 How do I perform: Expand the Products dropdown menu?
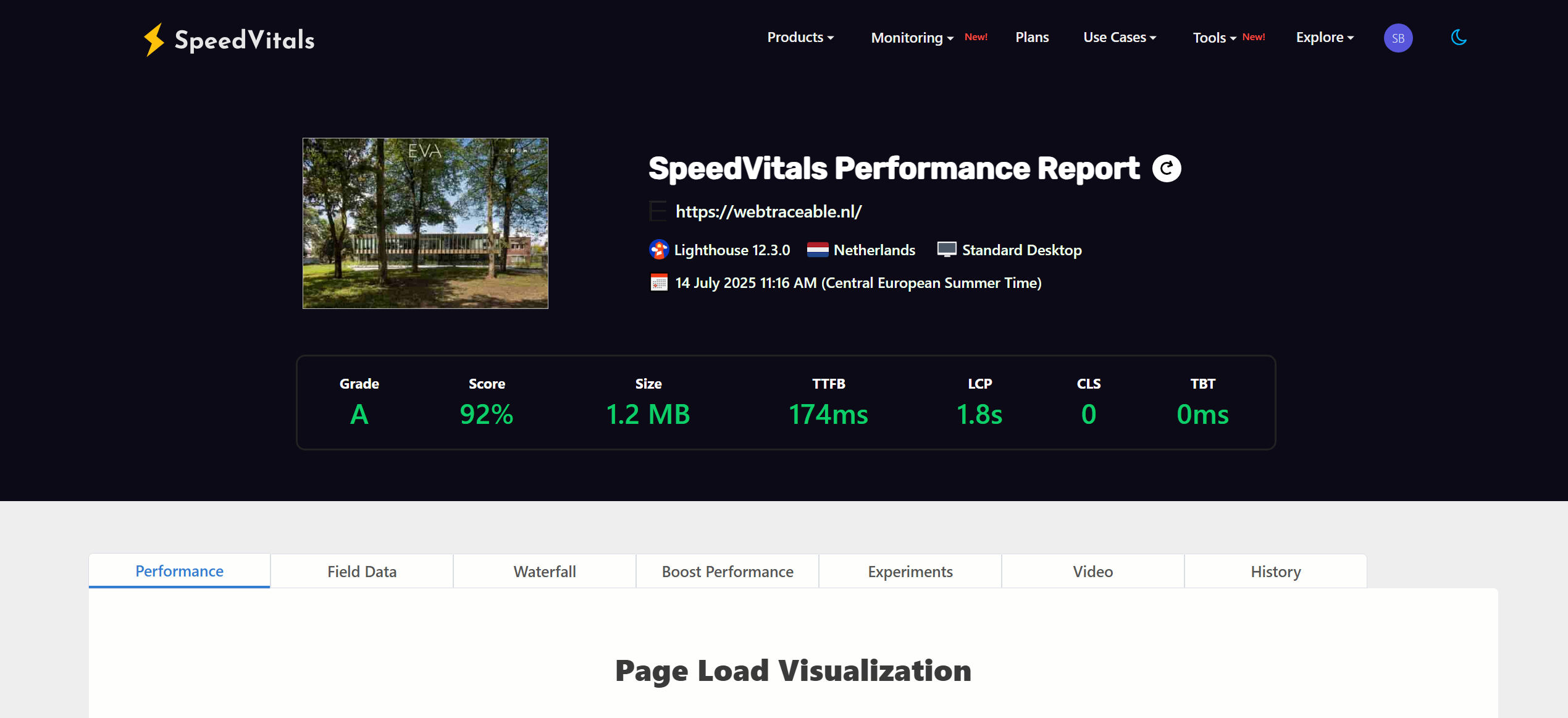800,38
